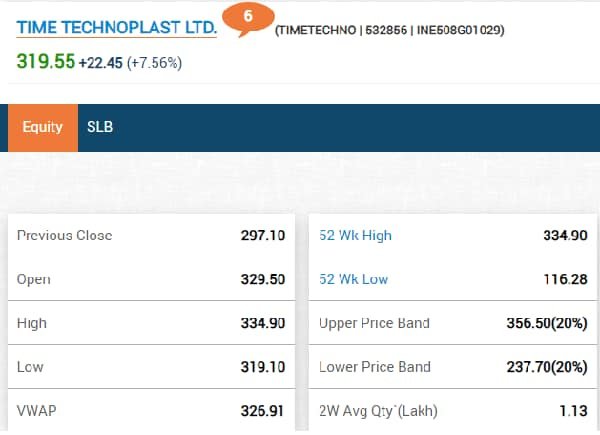Open the 52 Wk High link
This screenshot has height=435, width=600.
[x=355, y=236]
